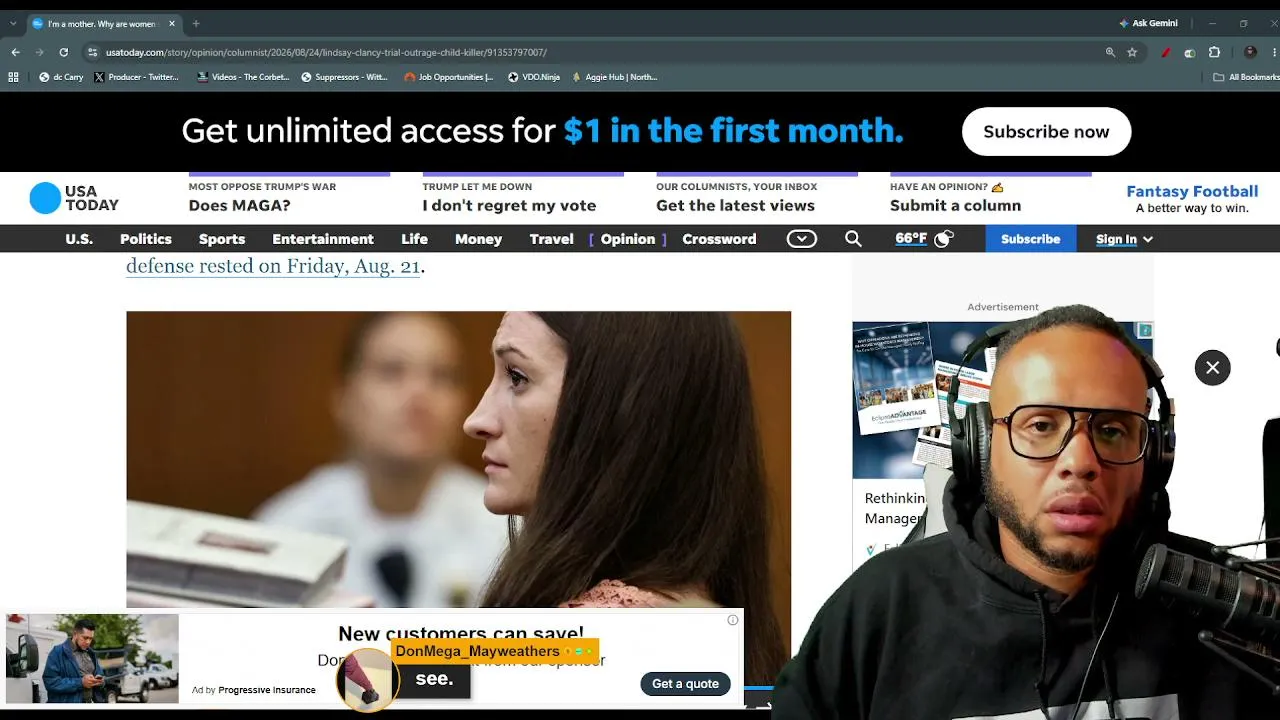Select the Entertainment navigation menu item
The width and height of the screenshot is (1280, 720).
[x=323, y=239]
